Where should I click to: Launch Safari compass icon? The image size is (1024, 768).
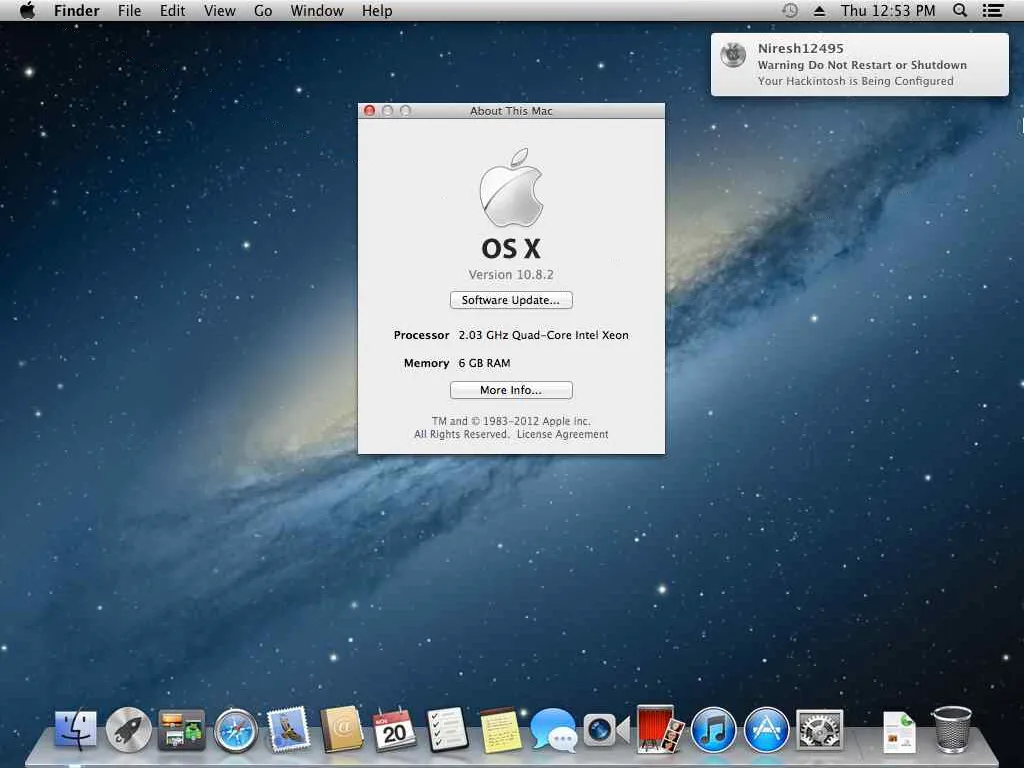tap(236, 729)
